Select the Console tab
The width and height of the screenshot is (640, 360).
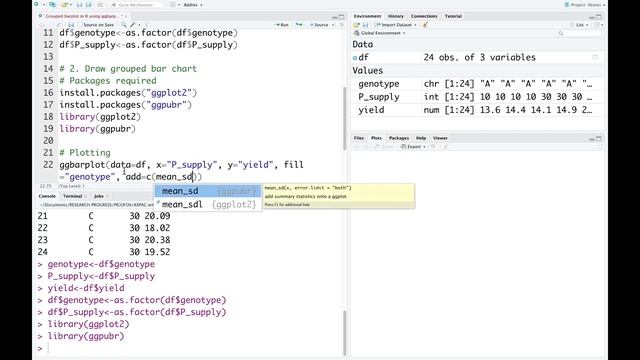[x=47, y=196]
